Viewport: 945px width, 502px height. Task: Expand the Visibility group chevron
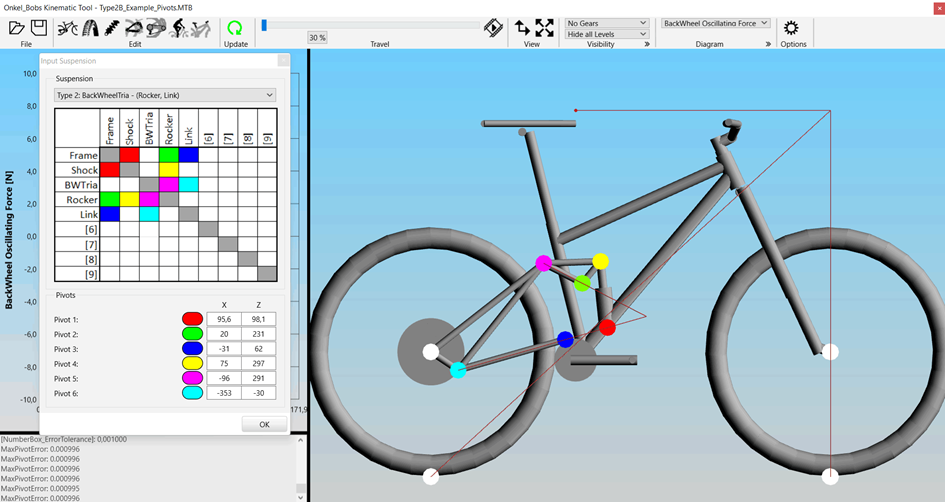pyautogui.click(x=647, y=45)
